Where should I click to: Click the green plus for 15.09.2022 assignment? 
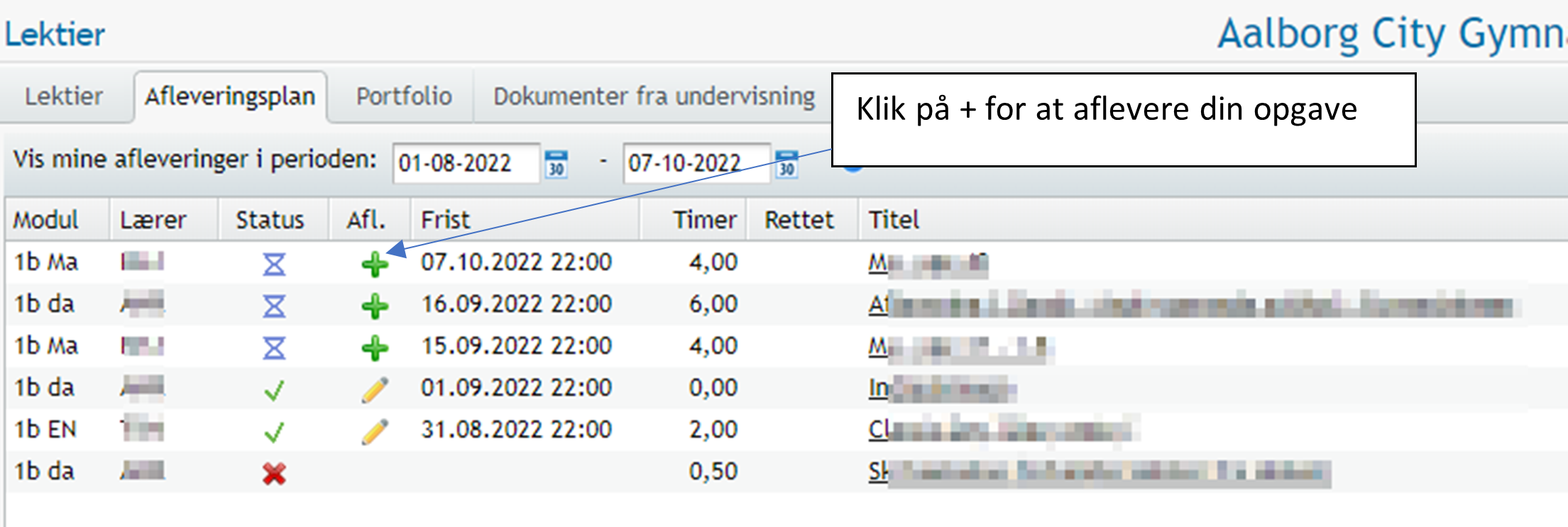pos(374,348)
